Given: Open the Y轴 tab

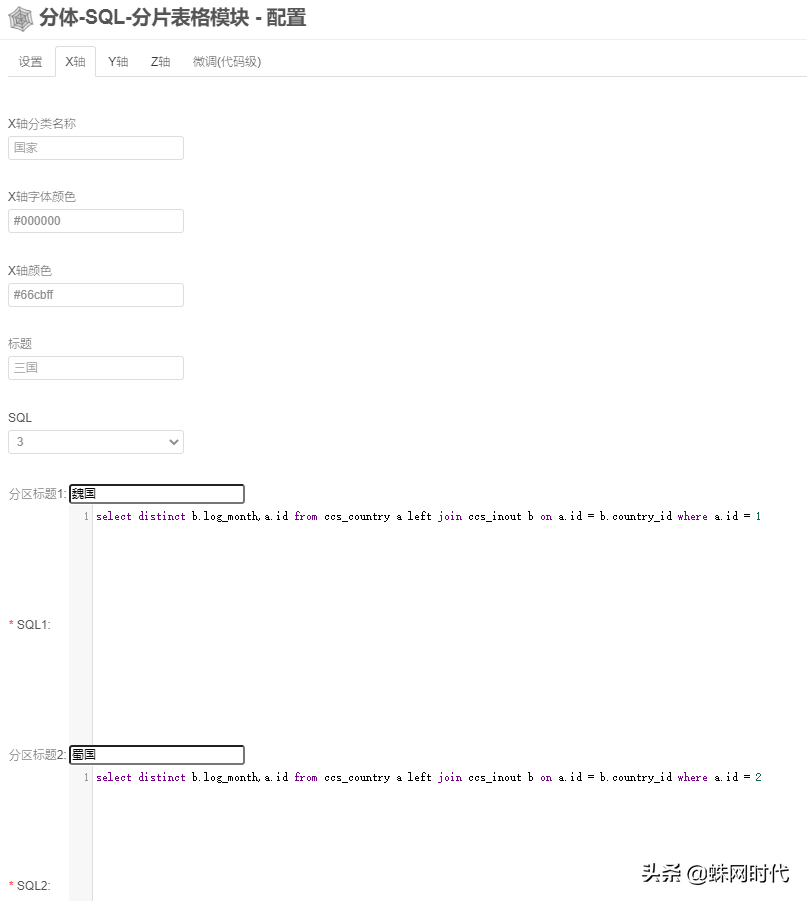Looking at the screenshot, I should (118, 61).
